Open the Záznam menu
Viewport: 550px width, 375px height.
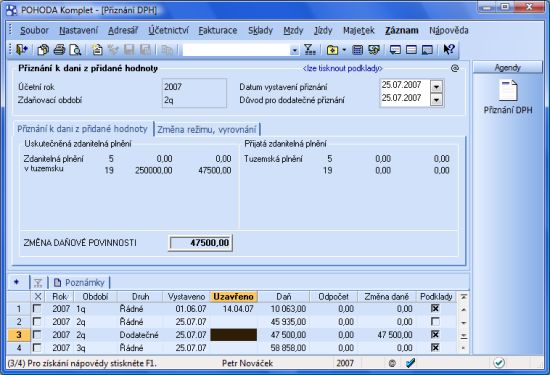point(402,31)
